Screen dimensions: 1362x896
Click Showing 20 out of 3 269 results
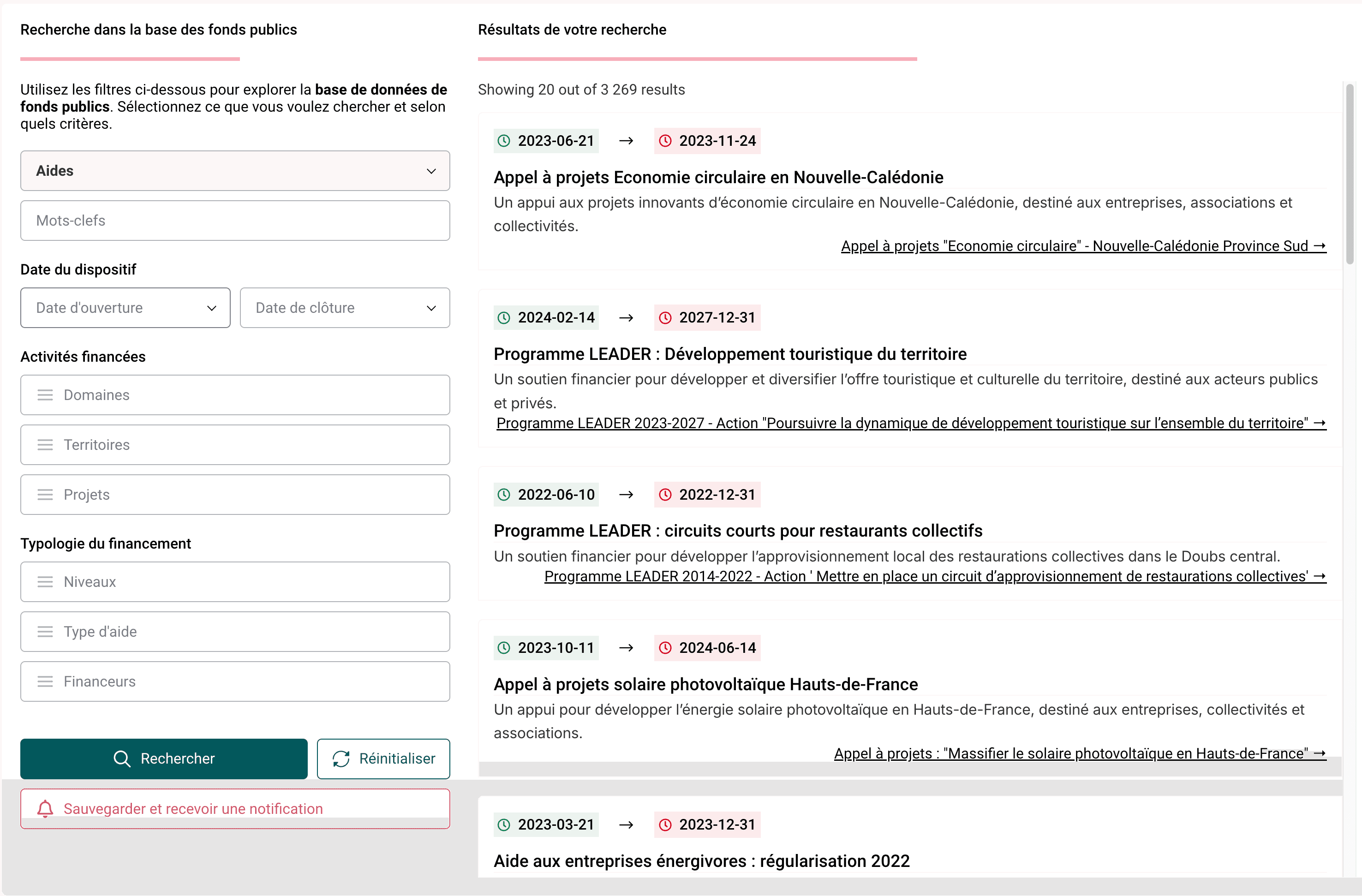click(x=581, y=89)
